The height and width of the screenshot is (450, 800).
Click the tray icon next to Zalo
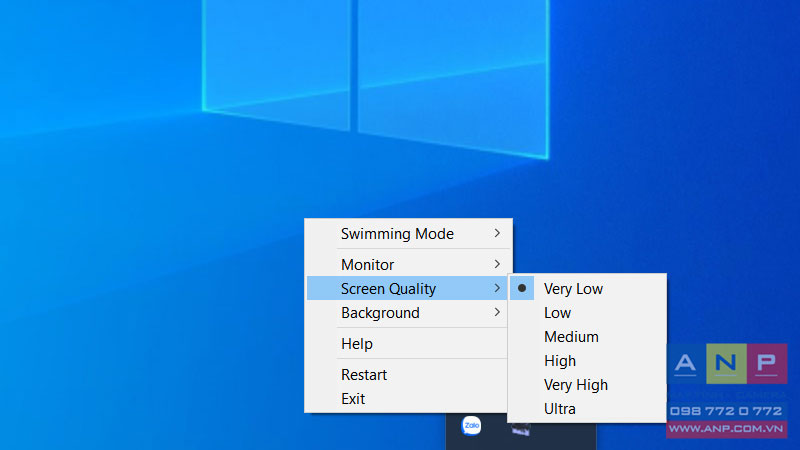point(520,430)
